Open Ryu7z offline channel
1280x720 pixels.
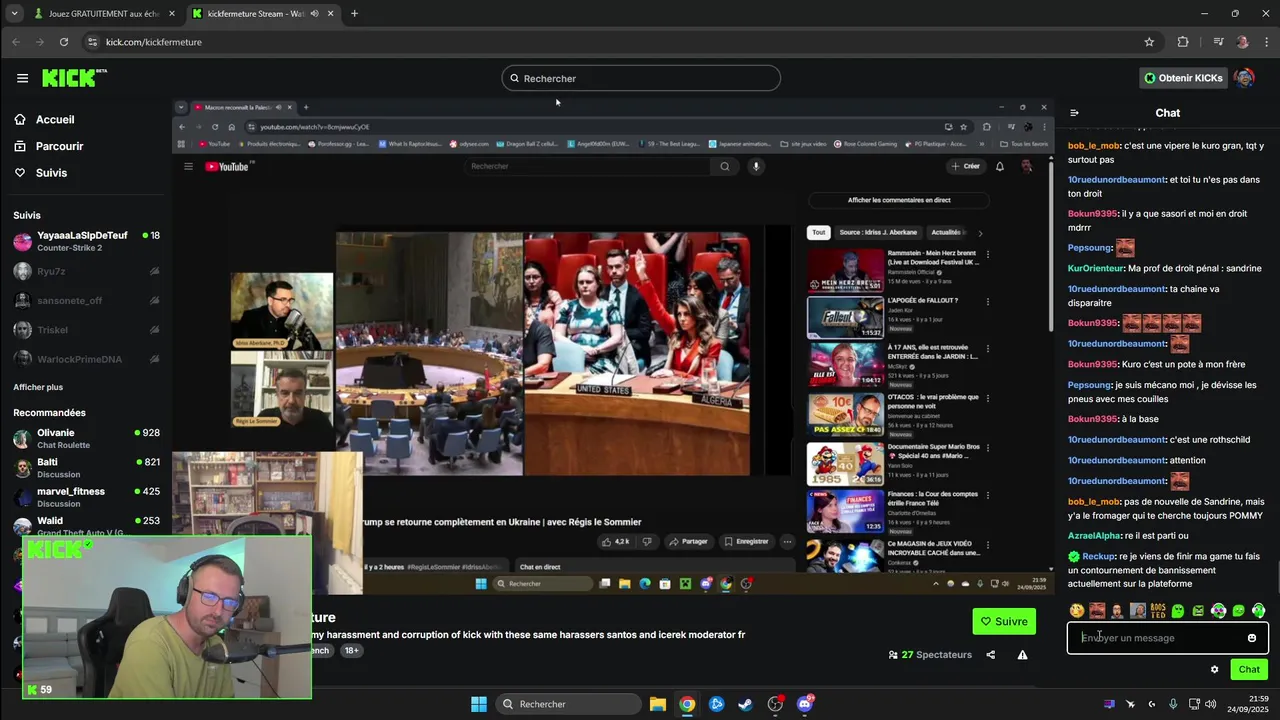pos(86,271)
